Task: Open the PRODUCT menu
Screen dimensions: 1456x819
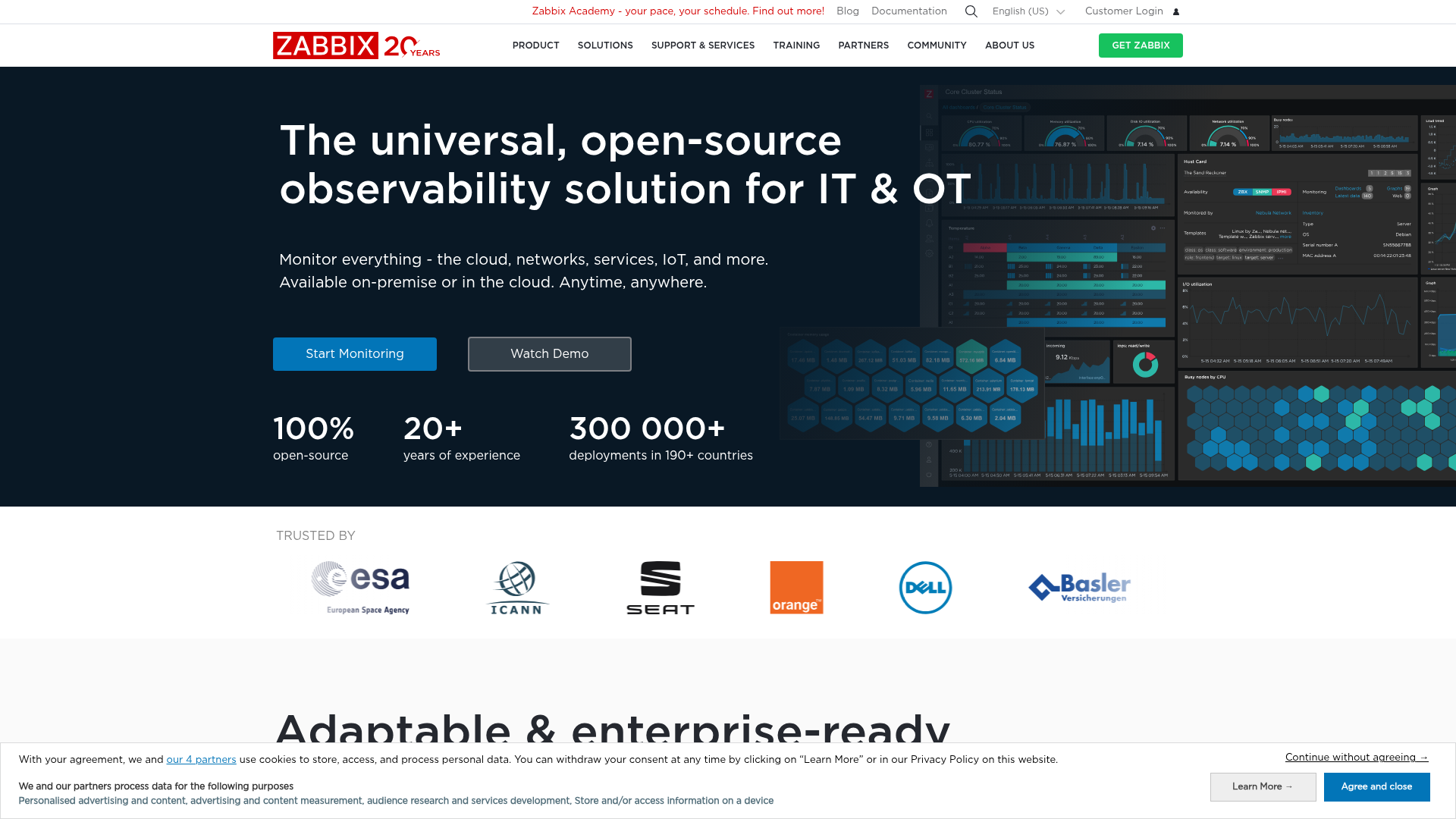Action: [x=535, y=45]
